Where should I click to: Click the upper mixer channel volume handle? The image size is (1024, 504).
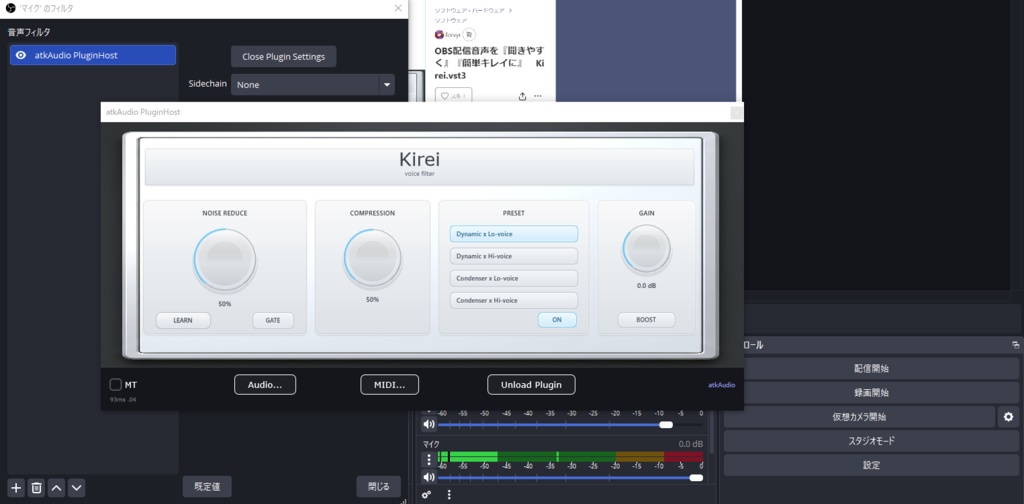pos(666,425)
